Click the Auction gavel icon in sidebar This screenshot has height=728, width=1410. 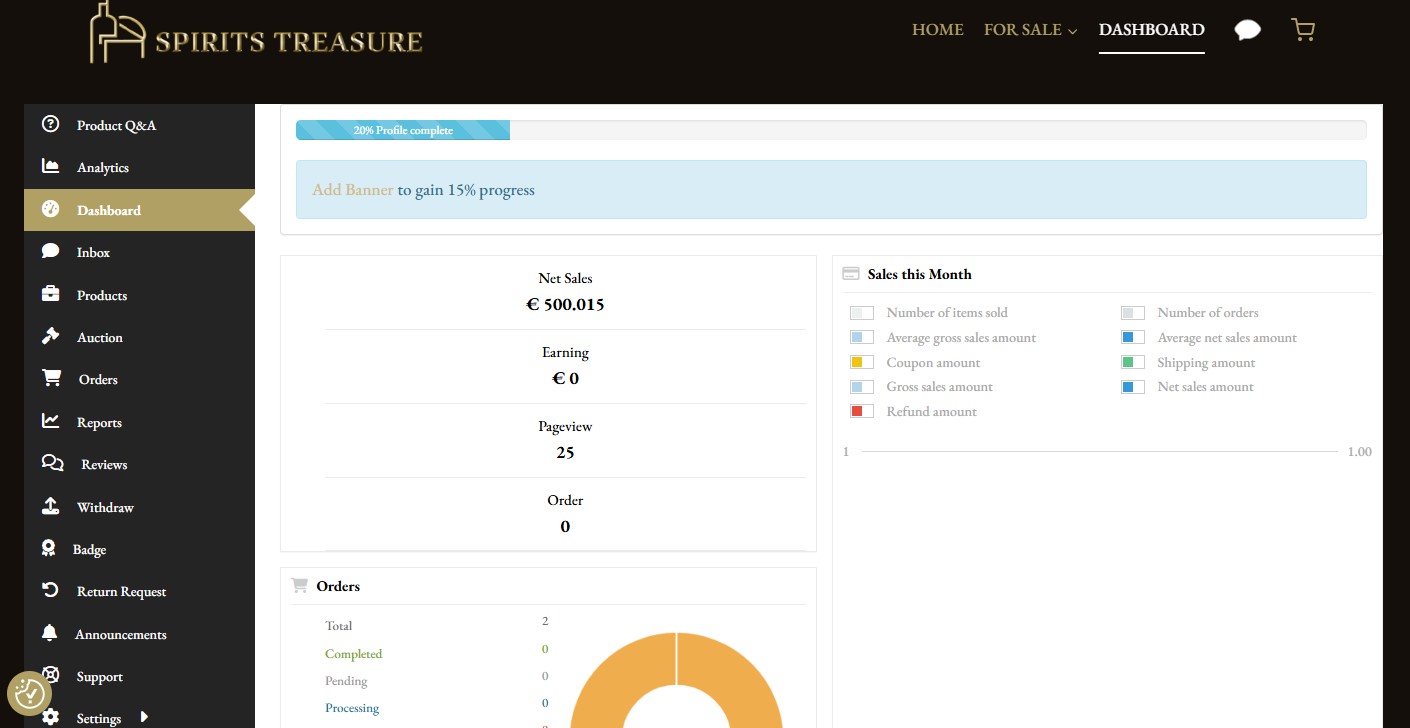click(50, 337)
